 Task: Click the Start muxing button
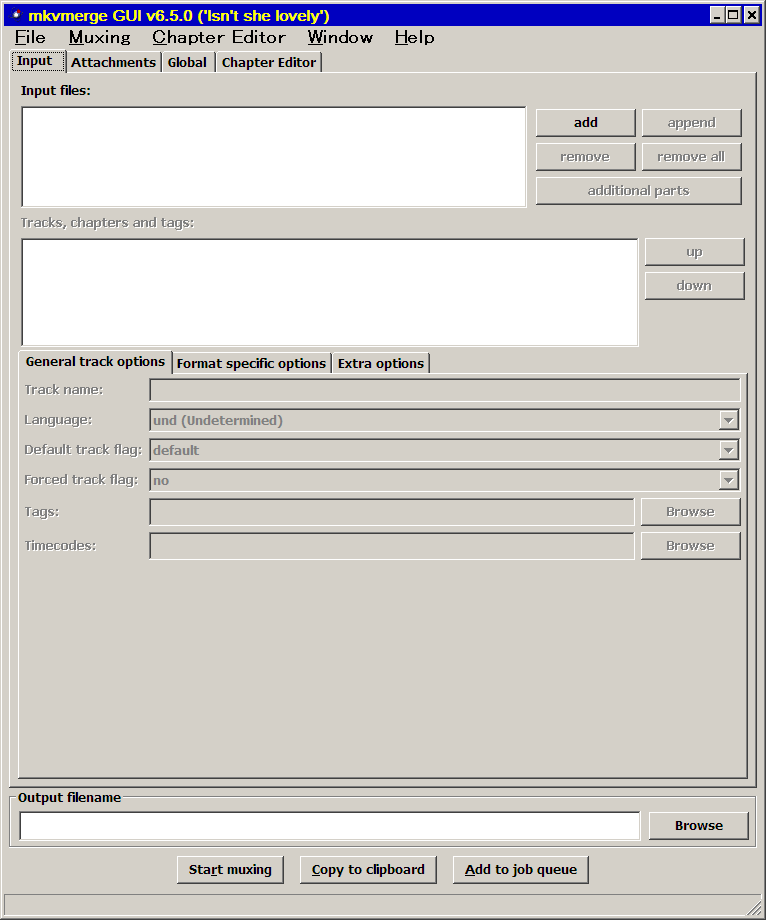[x=230, y=870]
